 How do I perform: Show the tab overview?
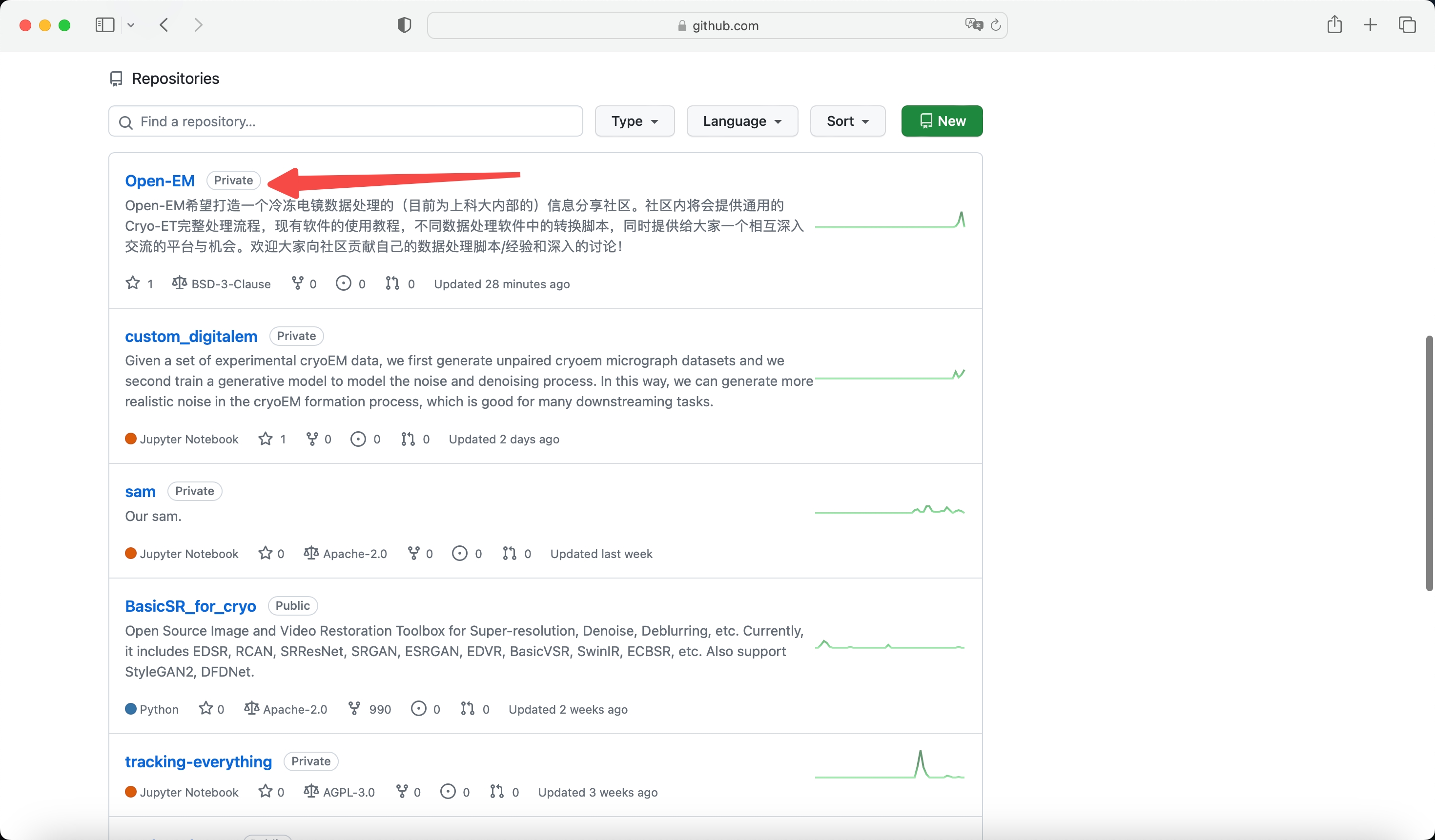click(x=1407, y=25)
